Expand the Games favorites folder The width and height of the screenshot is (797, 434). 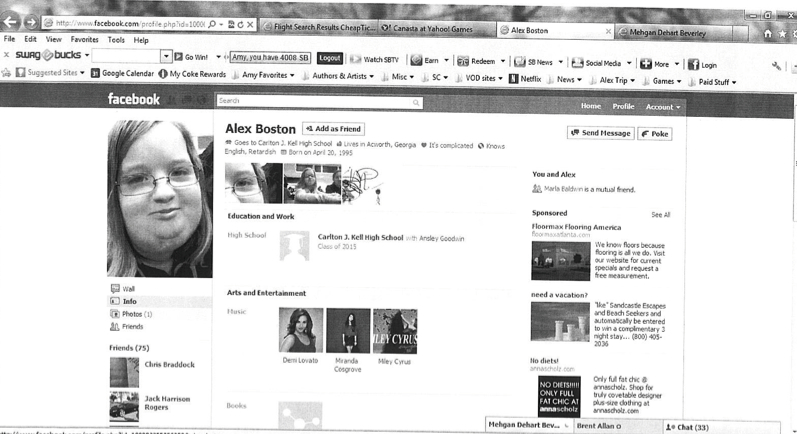(662, 81)
